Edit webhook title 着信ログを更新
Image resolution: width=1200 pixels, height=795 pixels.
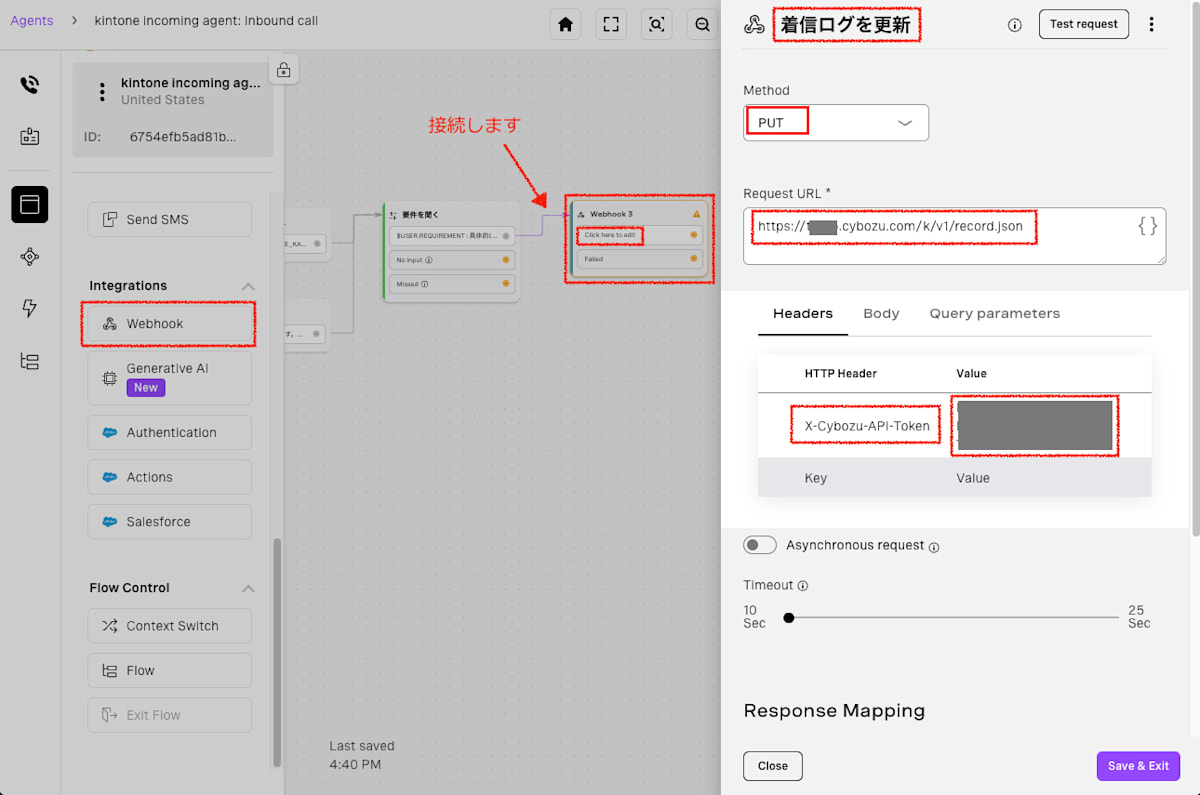(846, 25)
